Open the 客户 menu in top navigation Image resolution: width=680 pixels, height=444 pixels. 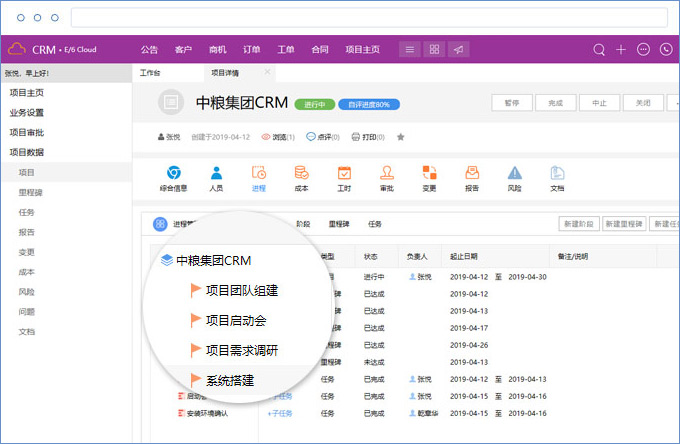[x=183, y=49]
